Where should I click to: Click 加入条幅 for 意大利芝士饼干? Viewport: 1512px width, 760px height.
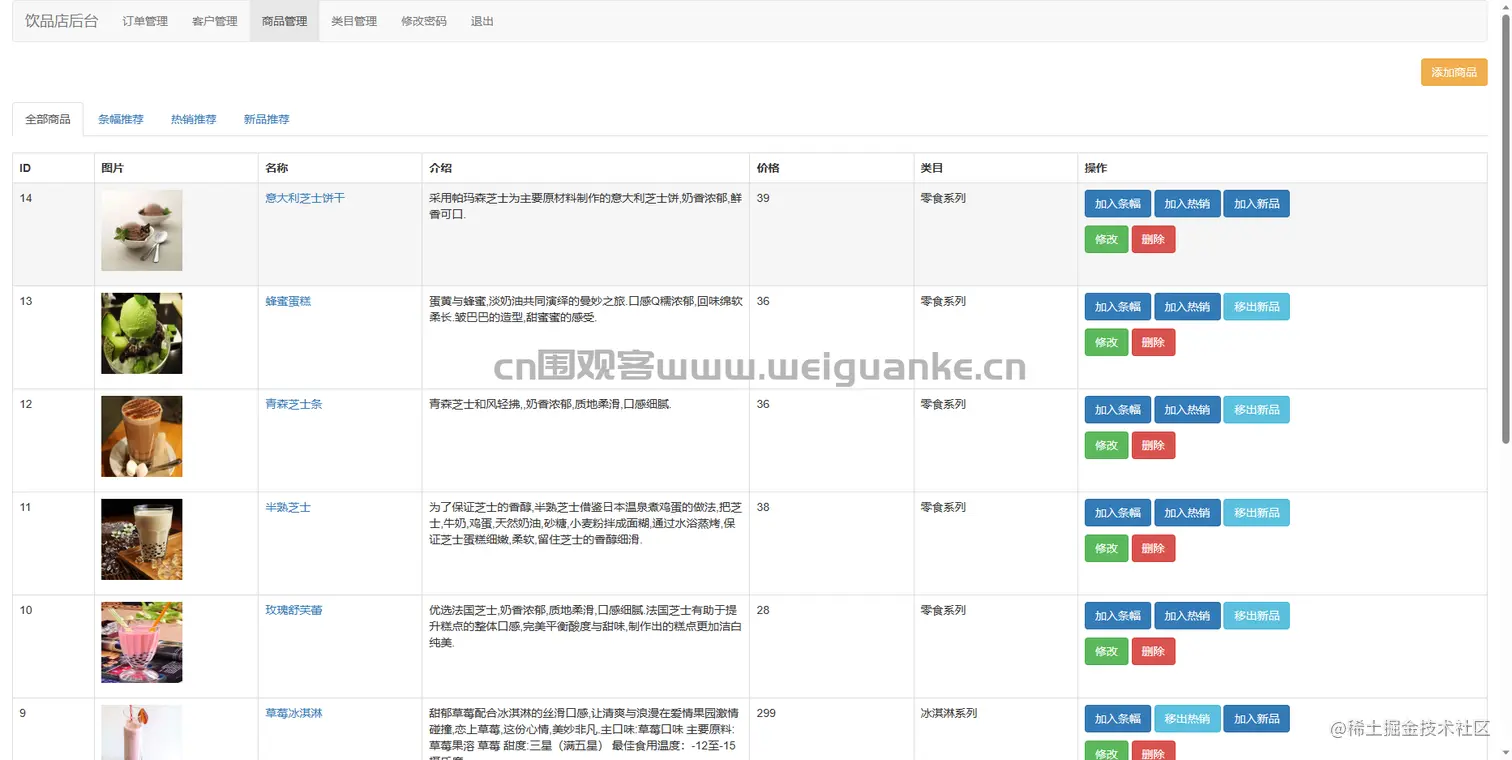pyautogui.click(x=1118, y=204)
